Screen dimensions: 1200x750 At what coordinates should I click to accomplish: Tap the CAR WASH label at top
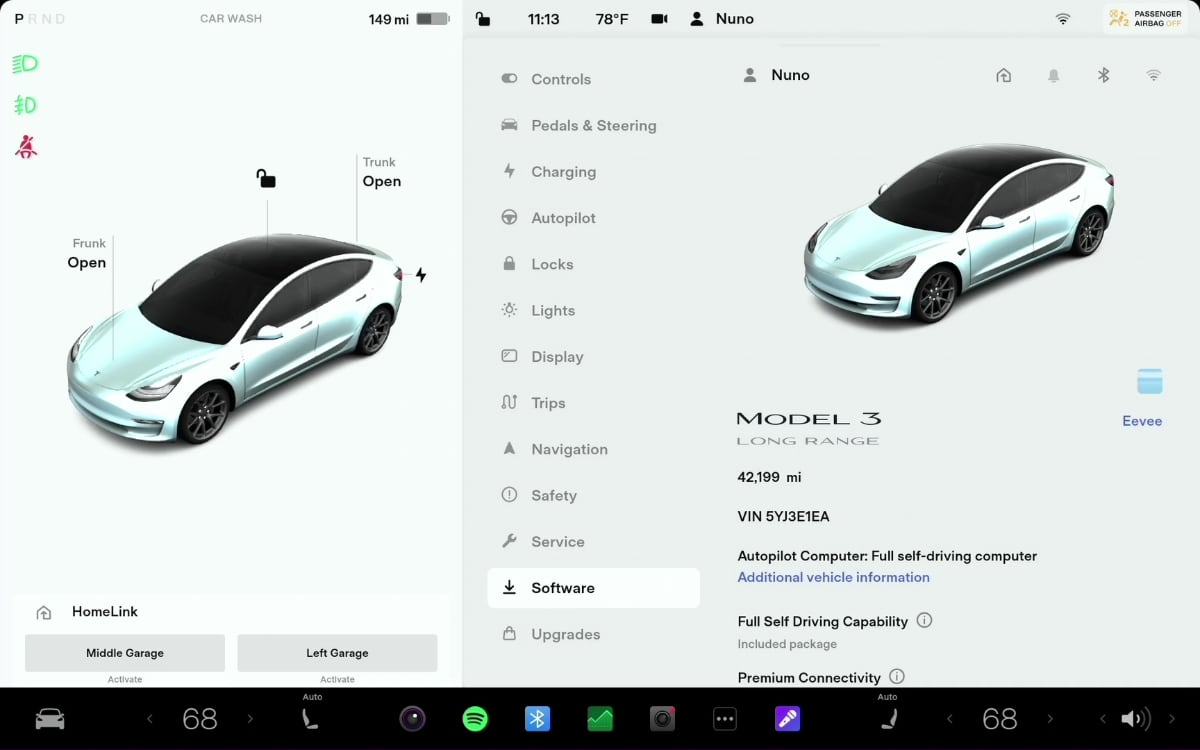[x=231, y=18]
